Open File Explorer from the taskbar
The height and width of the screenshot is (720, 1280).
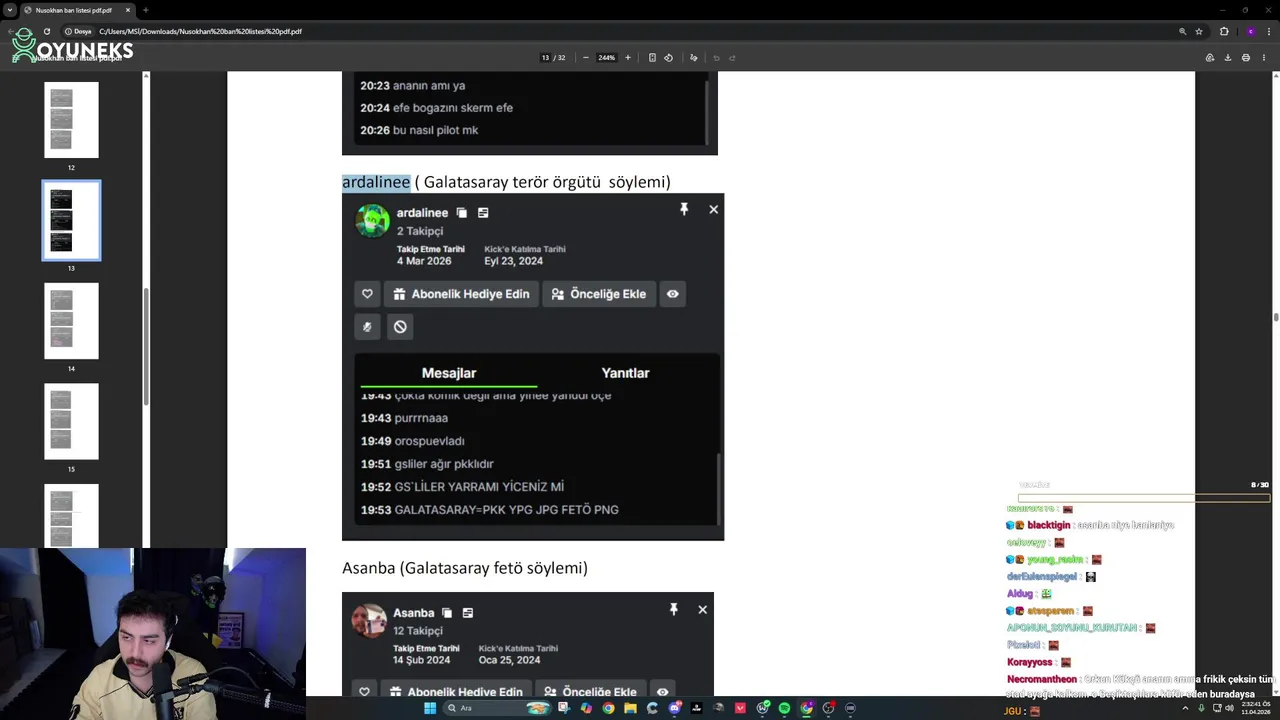point(630,708)
